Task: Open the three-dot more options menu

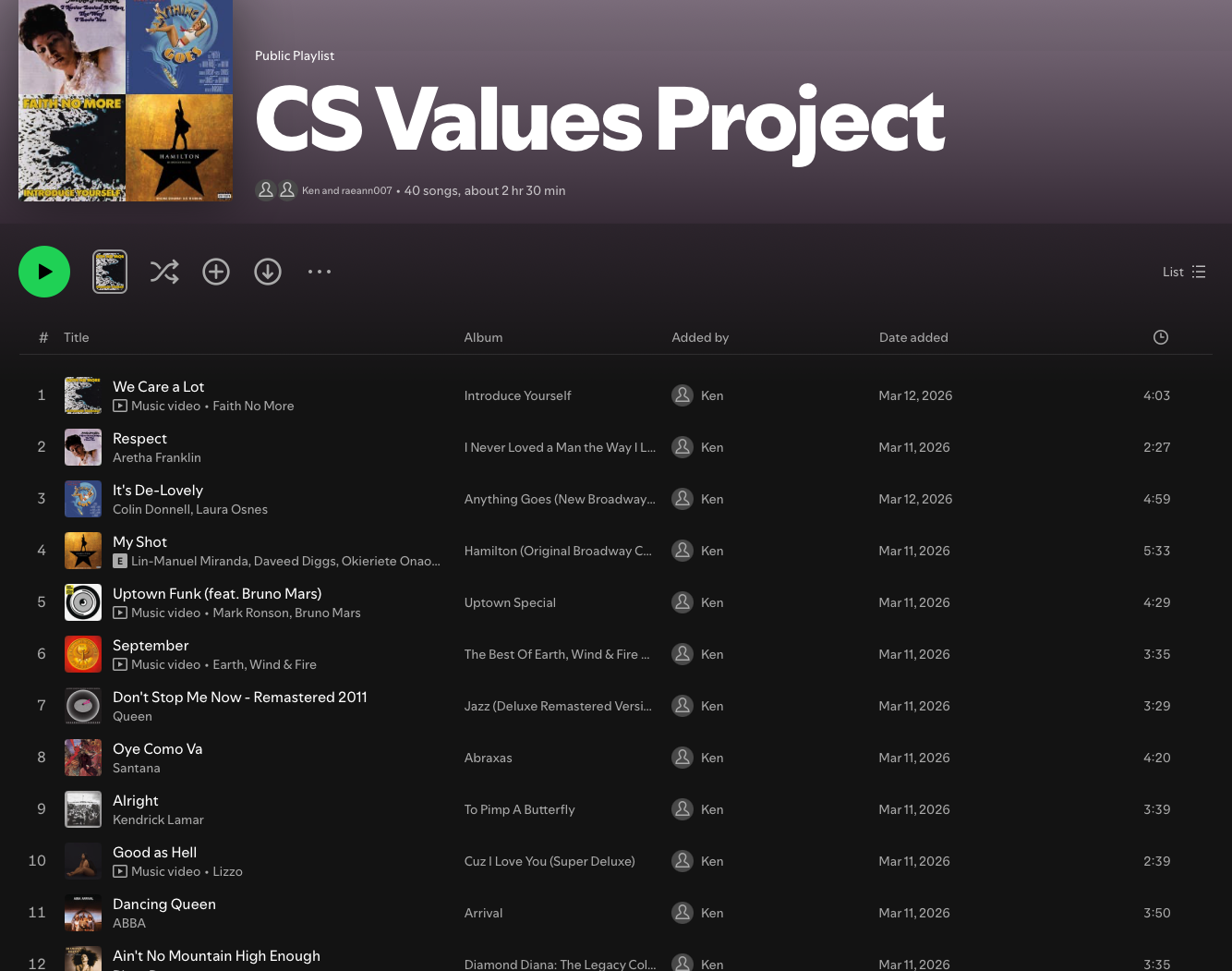Action: 320,272
